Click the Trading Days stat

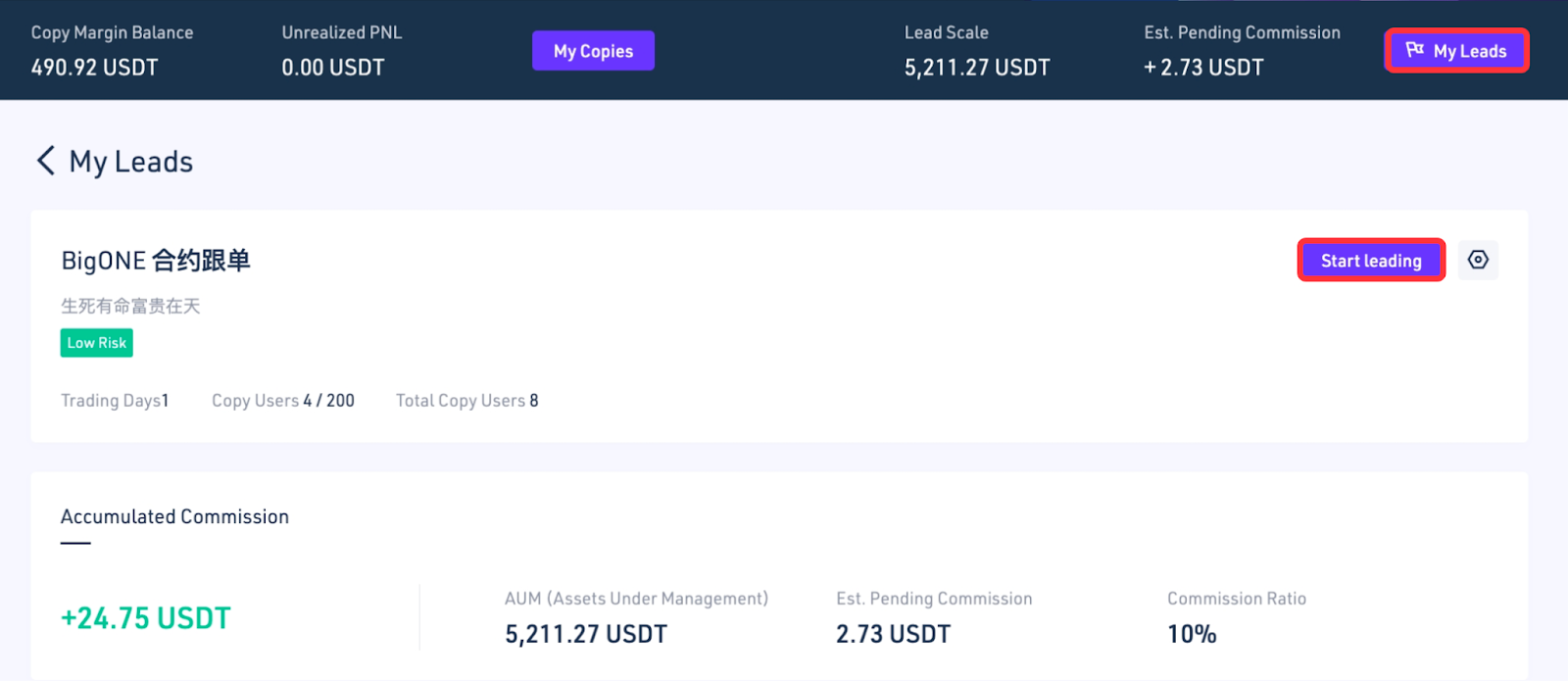tap(115, 401)
